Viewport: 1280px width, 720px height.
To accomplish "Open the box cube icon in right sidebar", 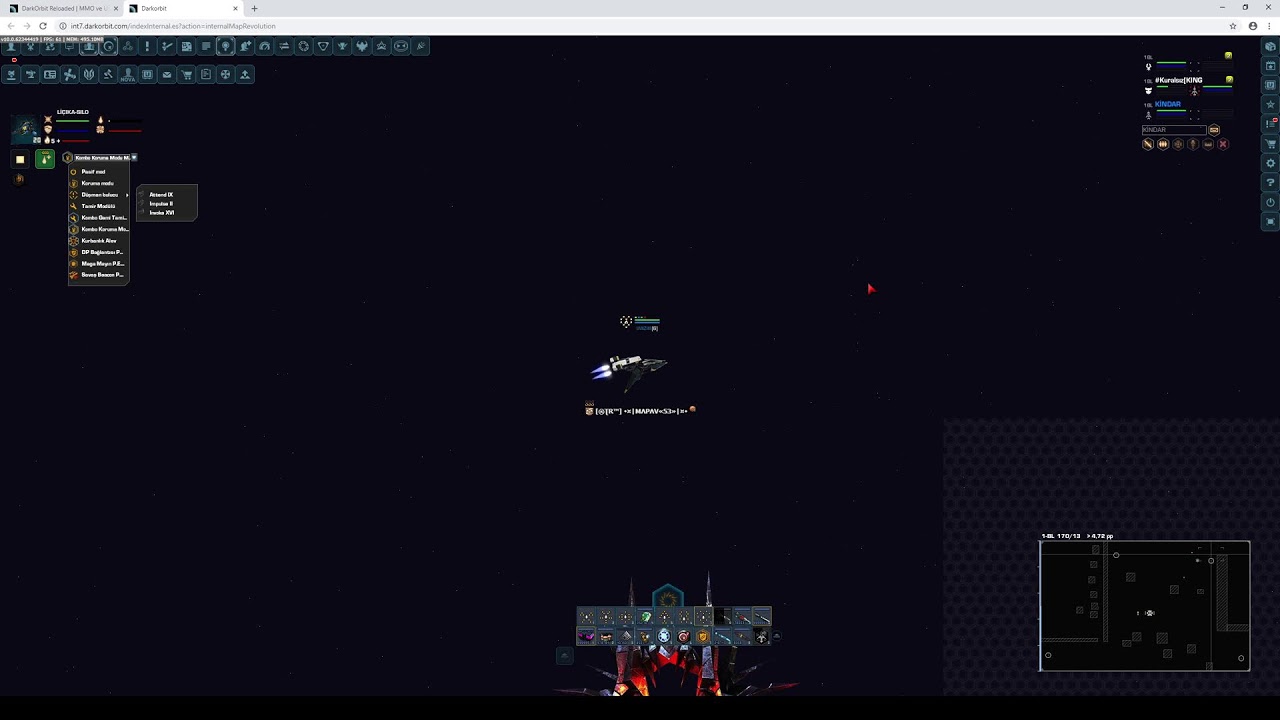I will 1271,46.
